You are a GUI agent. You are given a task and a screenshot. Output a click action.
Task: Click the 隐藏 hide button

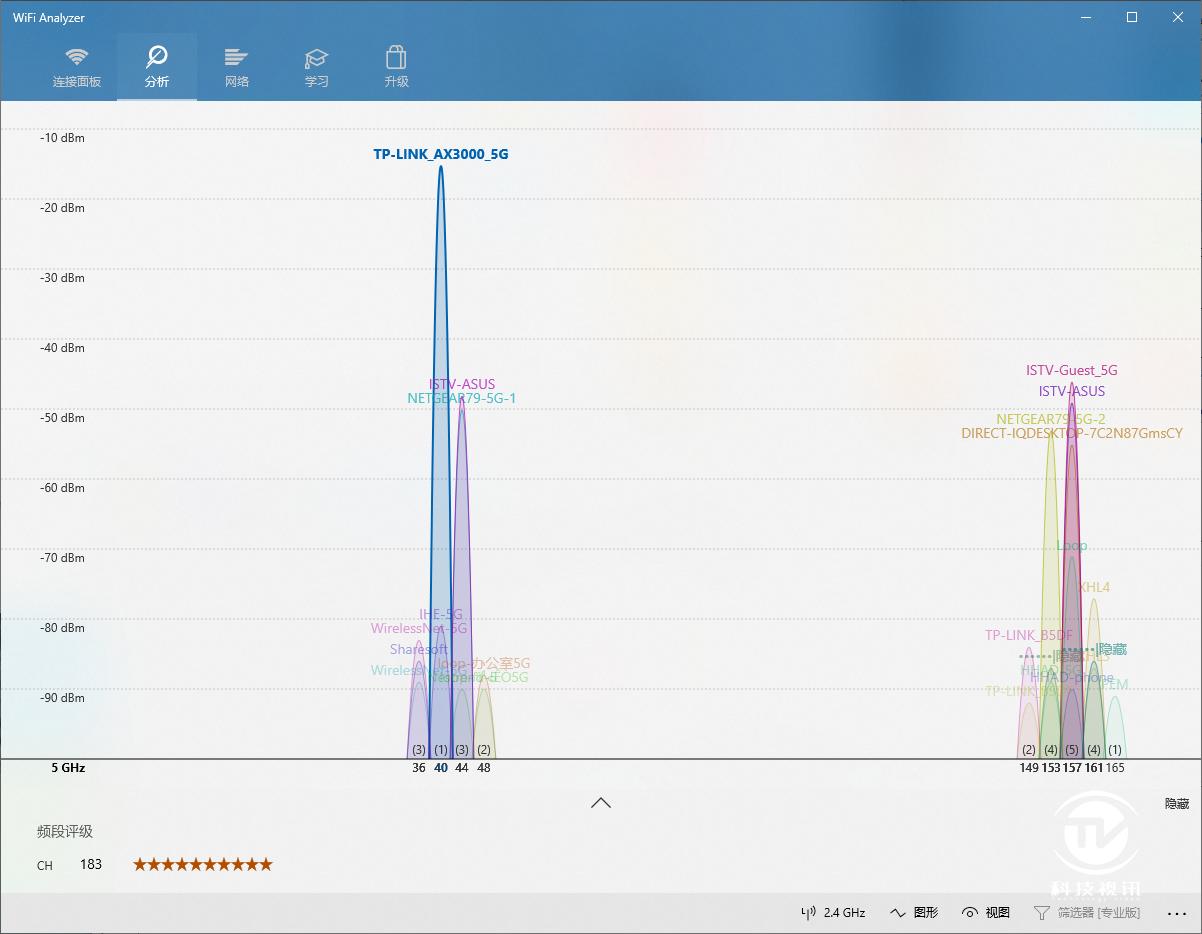(1177, 804)
